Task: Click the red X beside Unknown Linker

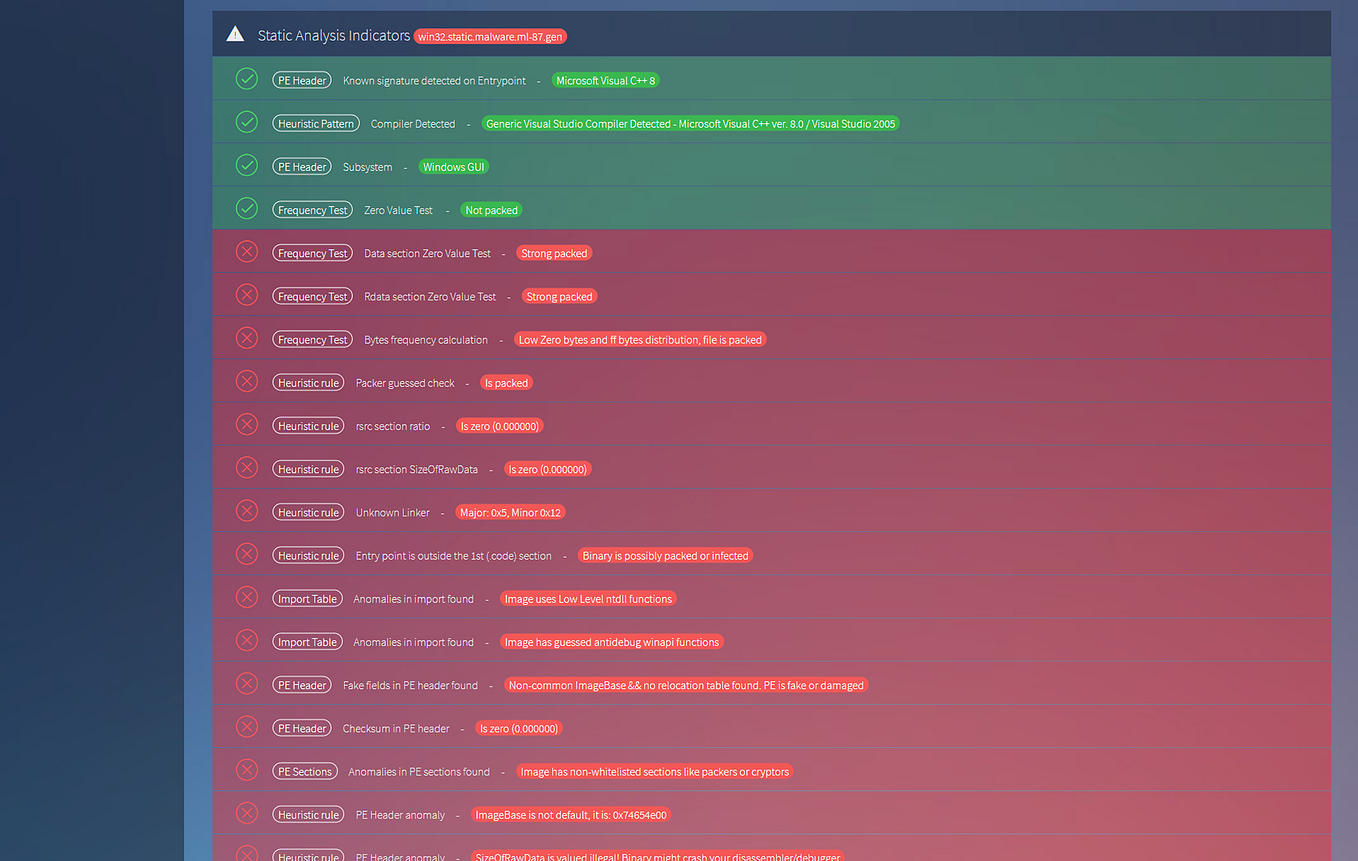Action: [247, 510]
